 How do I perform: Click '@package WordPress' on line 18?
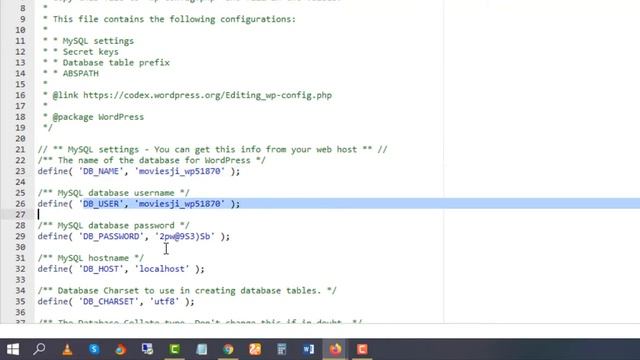[98, 117]
